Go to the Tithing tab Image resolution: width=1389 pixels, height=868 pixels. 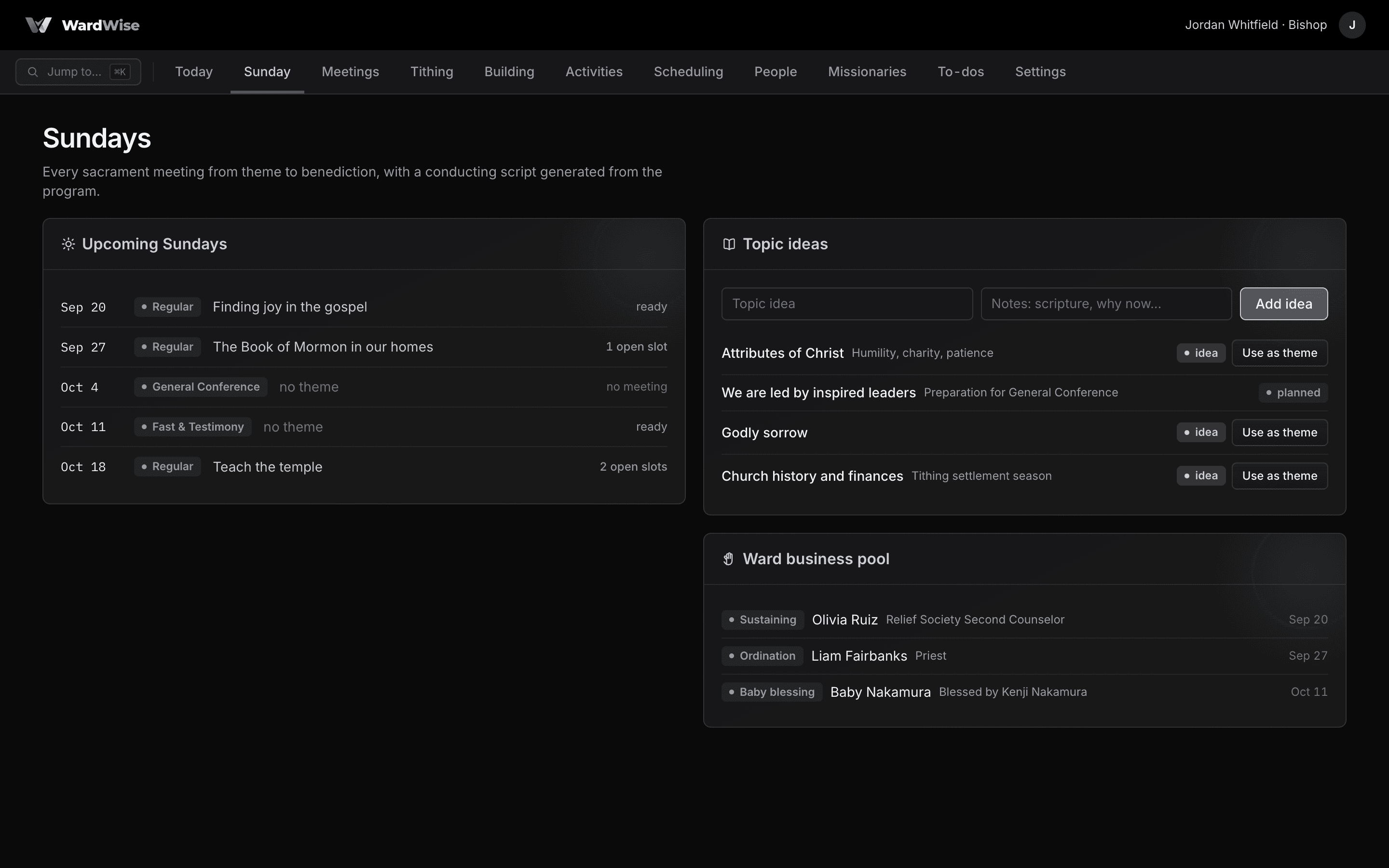coord(432,72)
